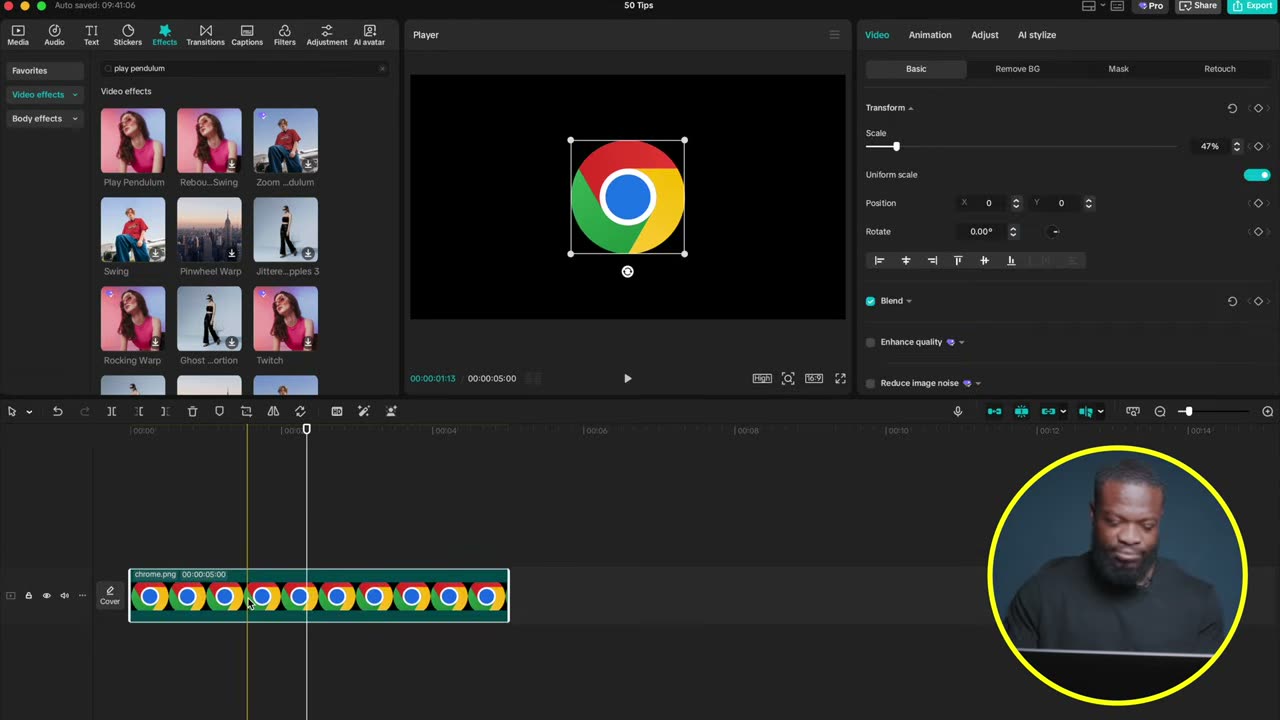This screenshot has width=1280, height=720.
Task: Open the AI avatar panel
Action: coord(369,35)
